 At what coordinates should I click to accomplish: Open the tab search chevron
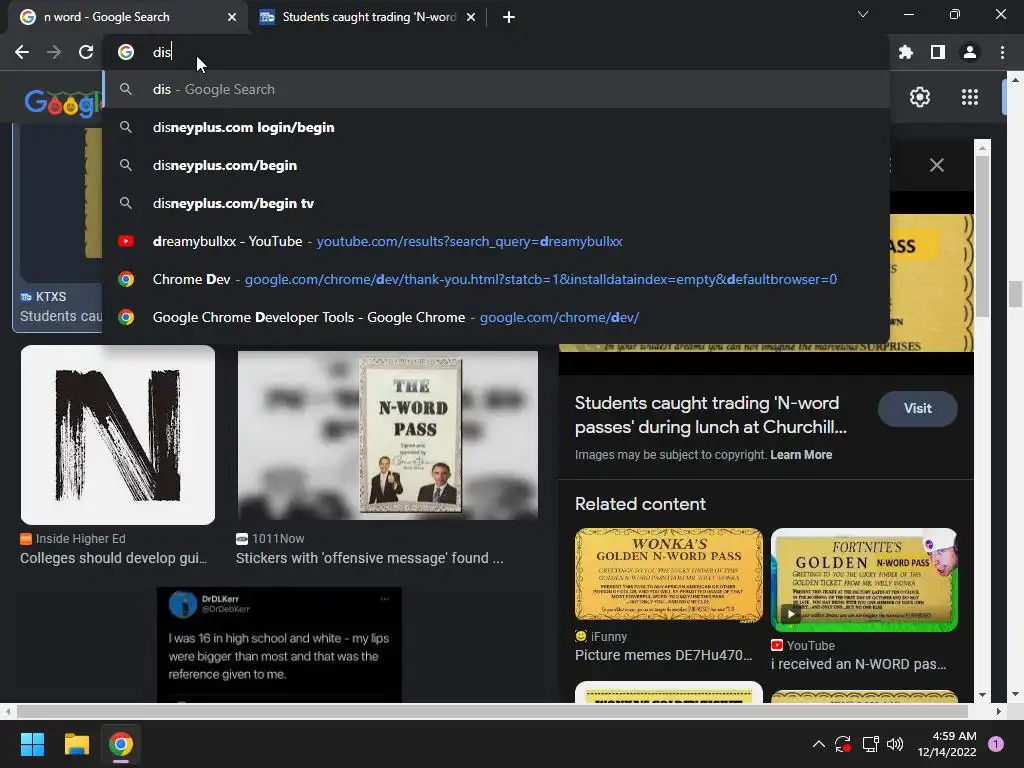pos(863,14)
